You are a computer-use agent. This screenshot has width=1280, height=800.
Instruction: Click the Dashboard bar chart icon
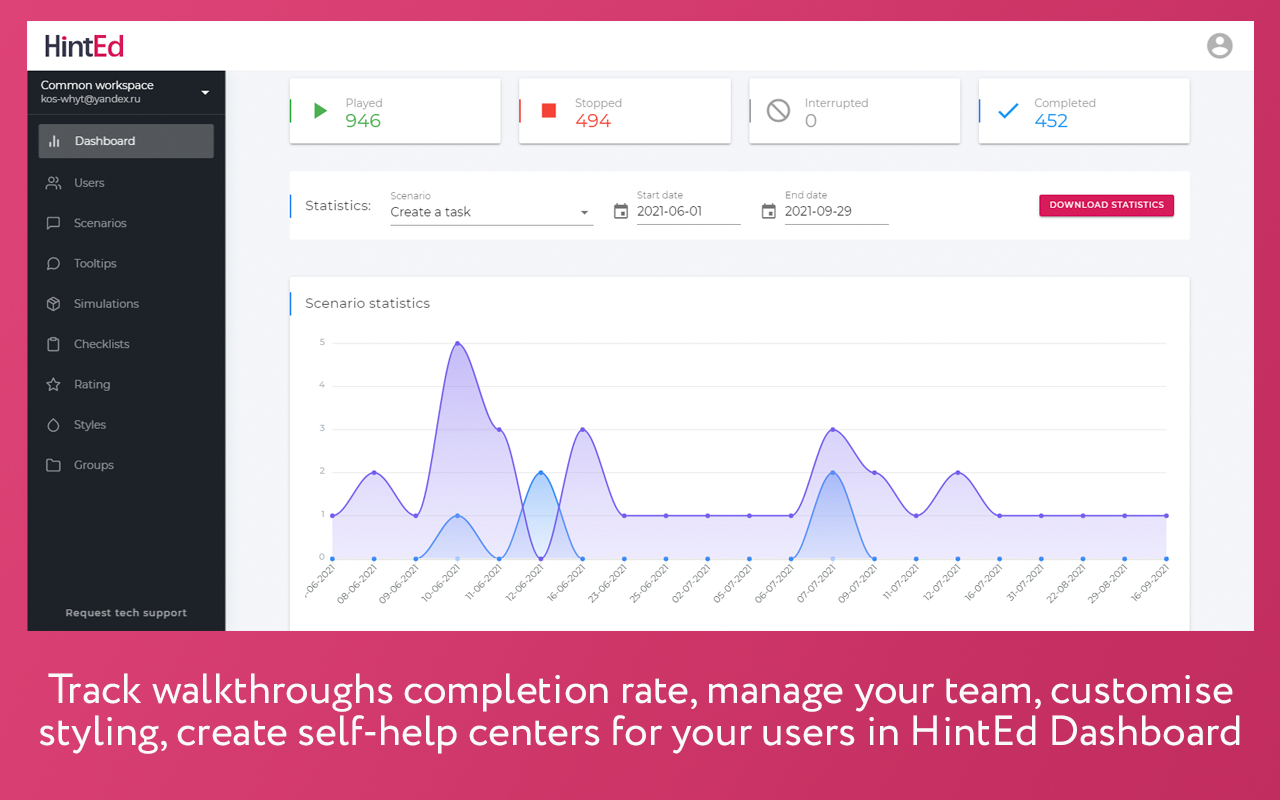click(x=54, y=141)
